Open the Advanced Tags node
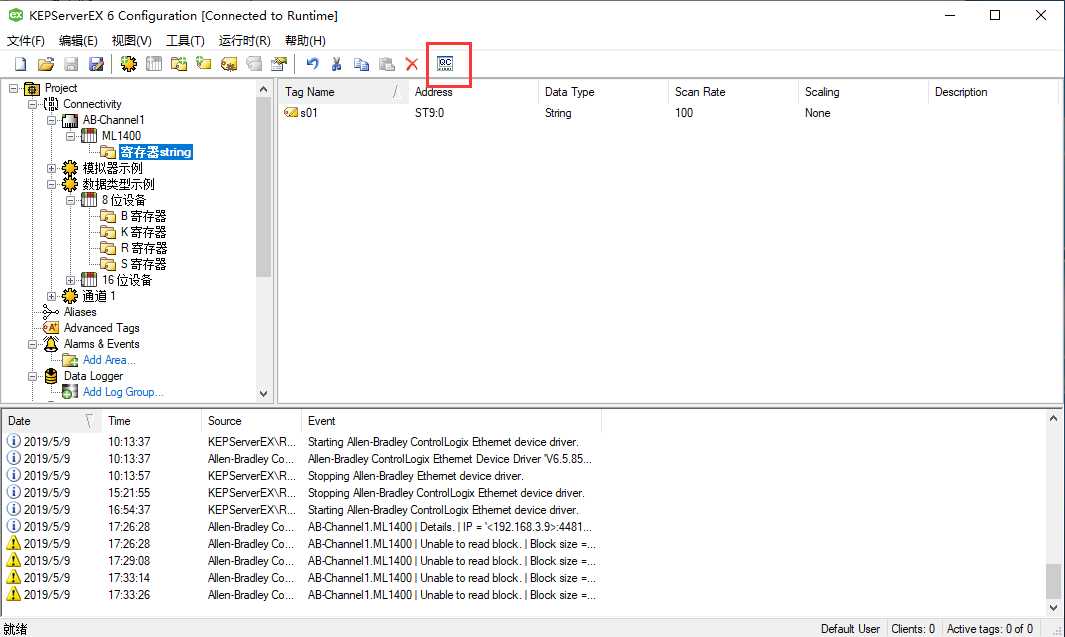Image resolution: width=1065 pixels, height=637 pixels. (x=102, y=328)
